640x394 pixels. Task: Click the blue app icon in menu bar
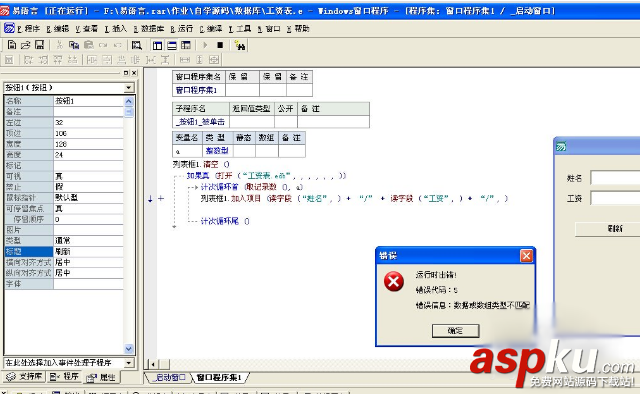9,28
